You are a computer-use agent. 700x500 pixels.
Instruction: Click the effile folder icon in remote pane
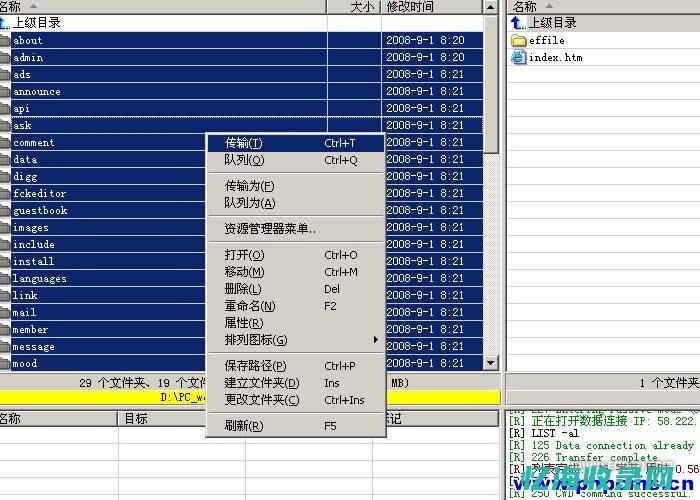click(x=518, y=41)
